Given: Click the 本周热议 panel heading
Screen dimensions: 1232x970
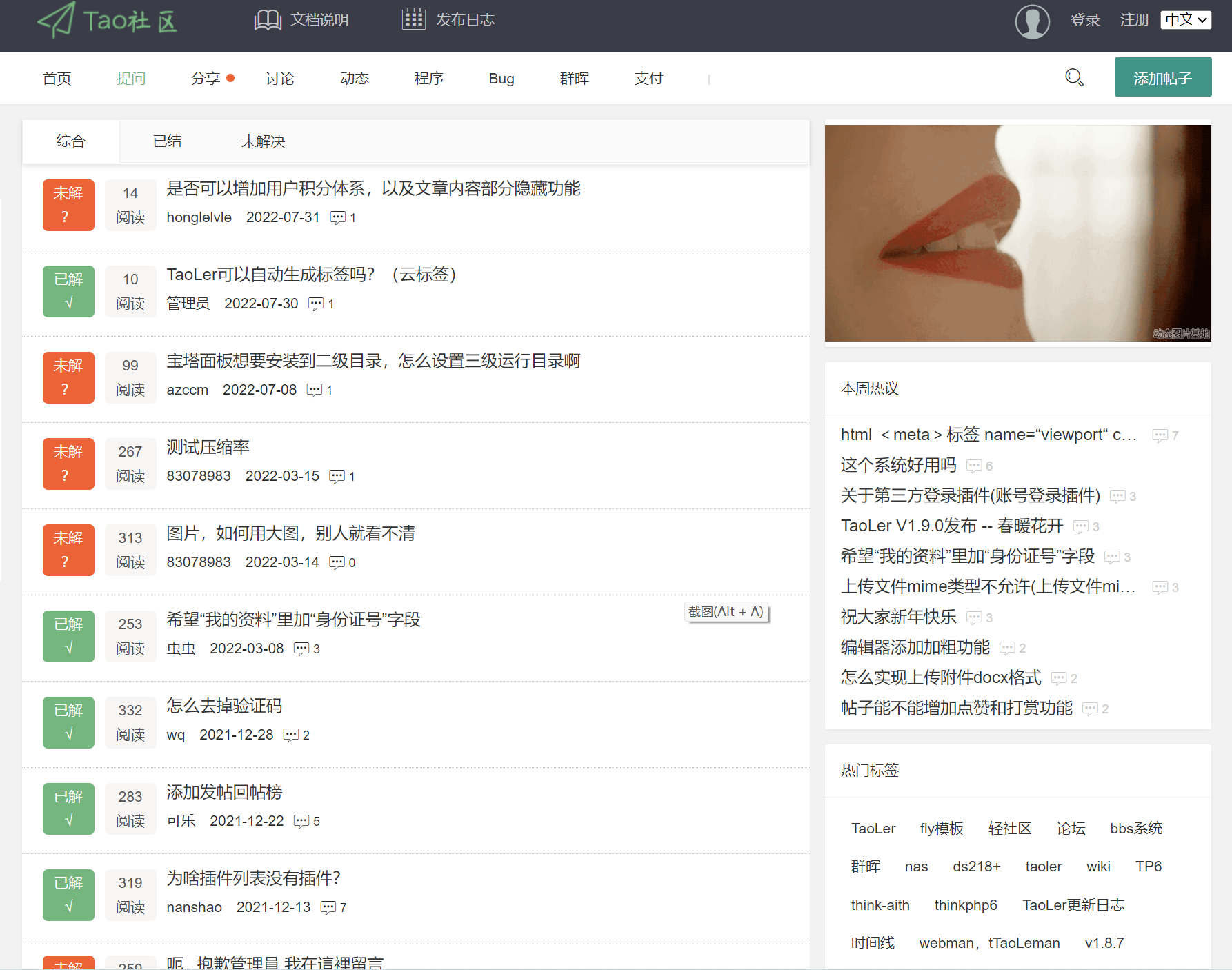Looking at the screenshot, I should 870,388.
